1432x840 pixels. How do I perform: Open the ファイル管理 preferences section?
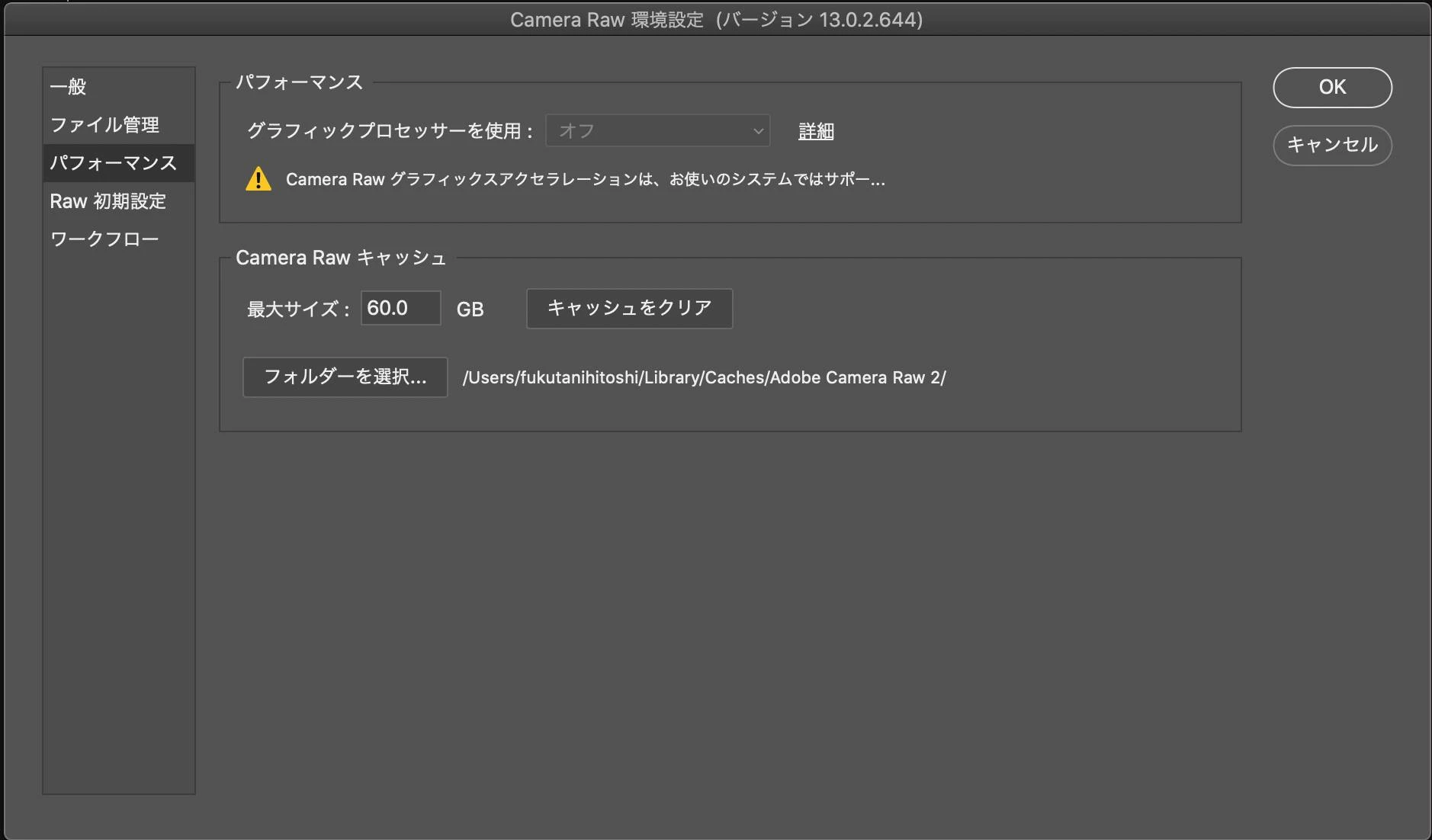point(118,125)
